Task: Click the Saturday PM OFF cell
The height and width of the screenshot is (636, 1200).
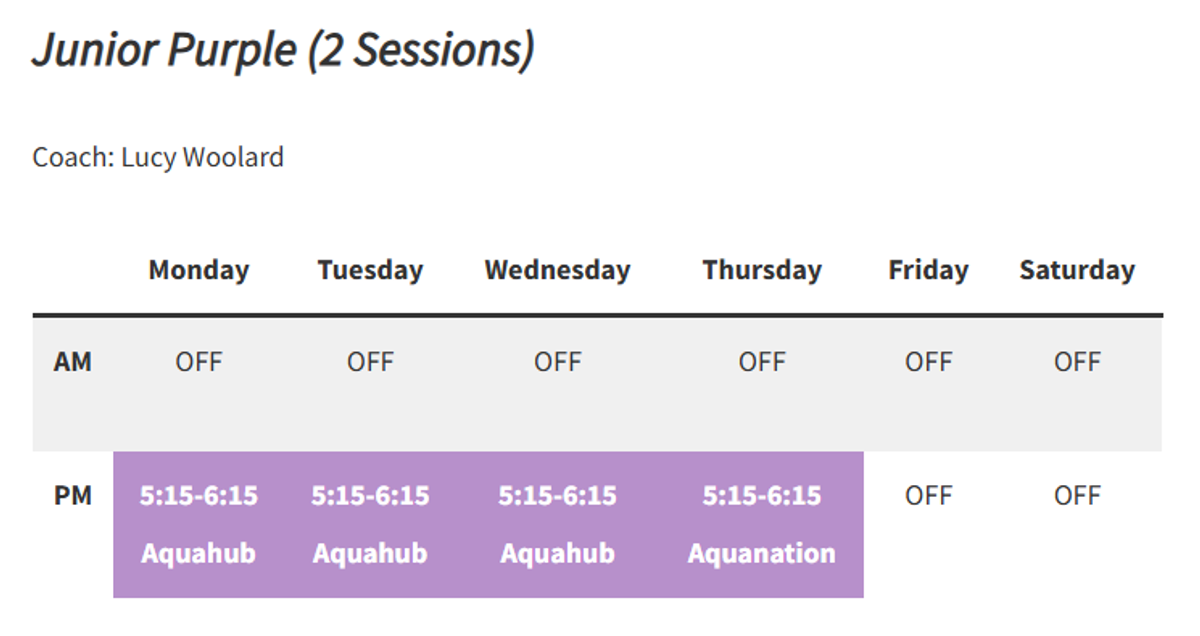Action: point(1077,496)
